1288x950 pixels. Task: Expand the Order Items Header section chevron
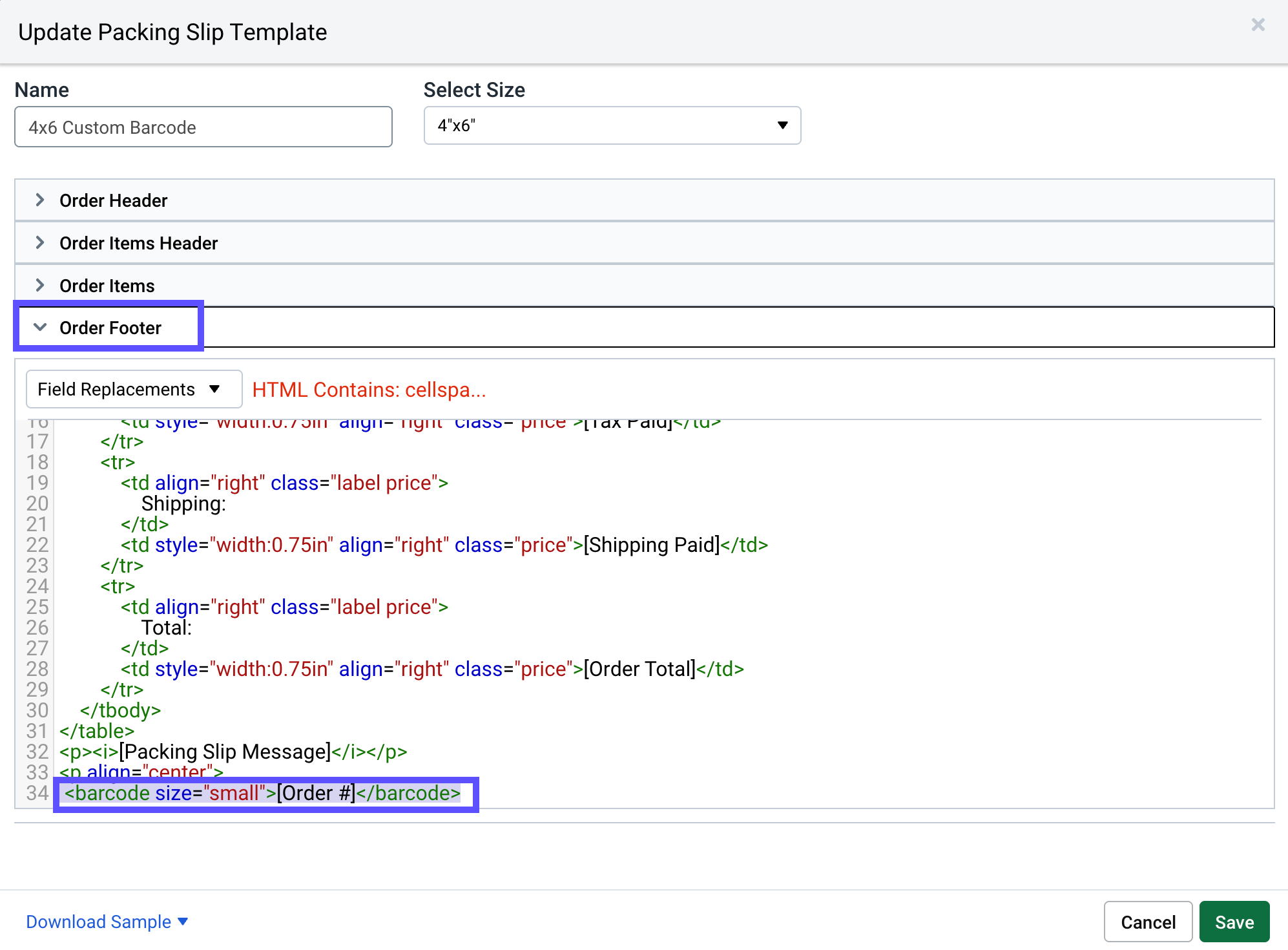point(40,242)
